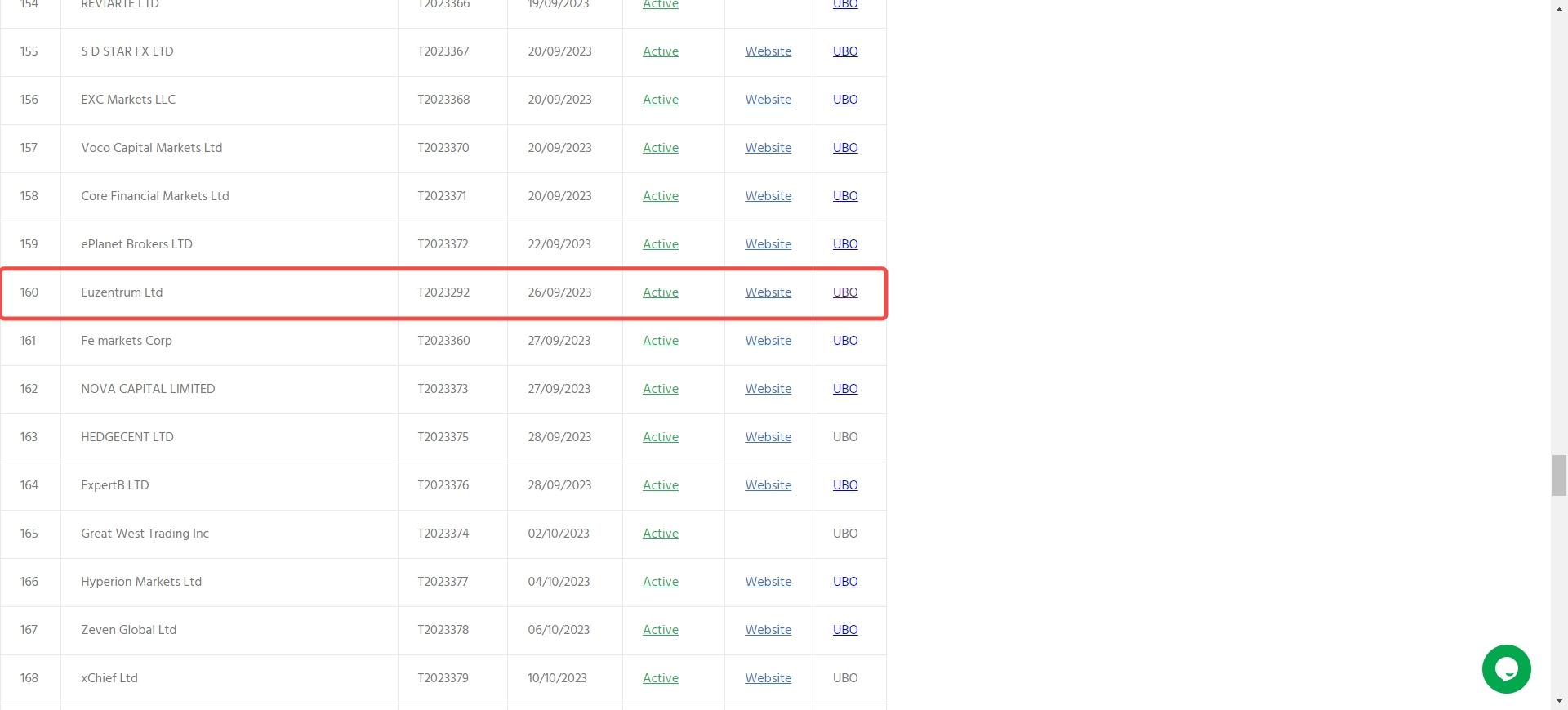Open UBO link for Fe markets Corp
The image size is (1568, 710).
coord(845,341)
